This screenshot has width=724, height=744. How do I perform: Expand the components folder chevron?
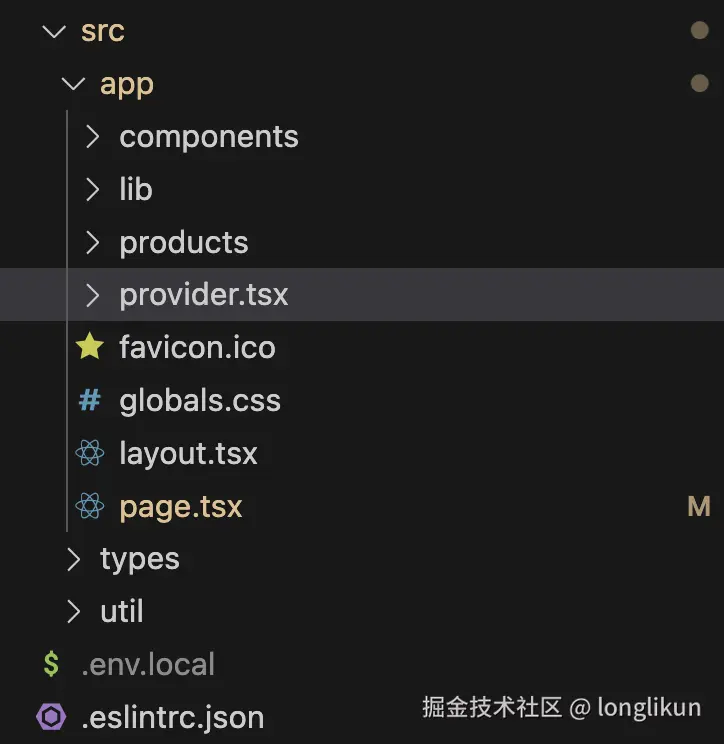(92, 137)
